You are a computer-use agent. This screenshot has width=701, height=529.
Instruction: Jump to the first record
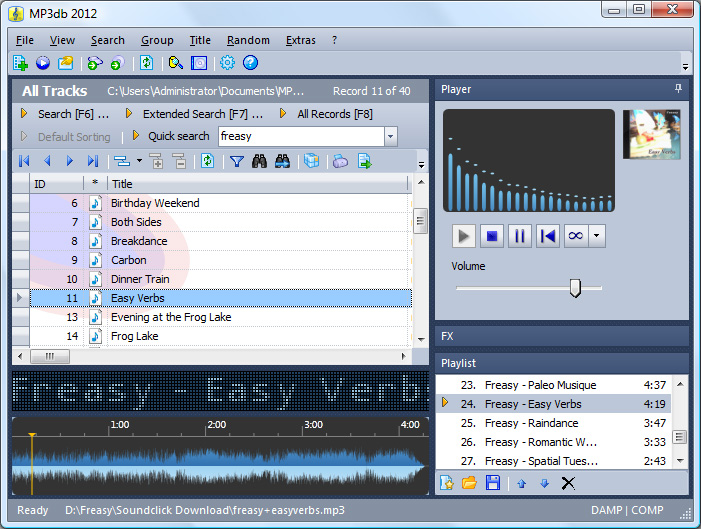[x=24, y=161]
